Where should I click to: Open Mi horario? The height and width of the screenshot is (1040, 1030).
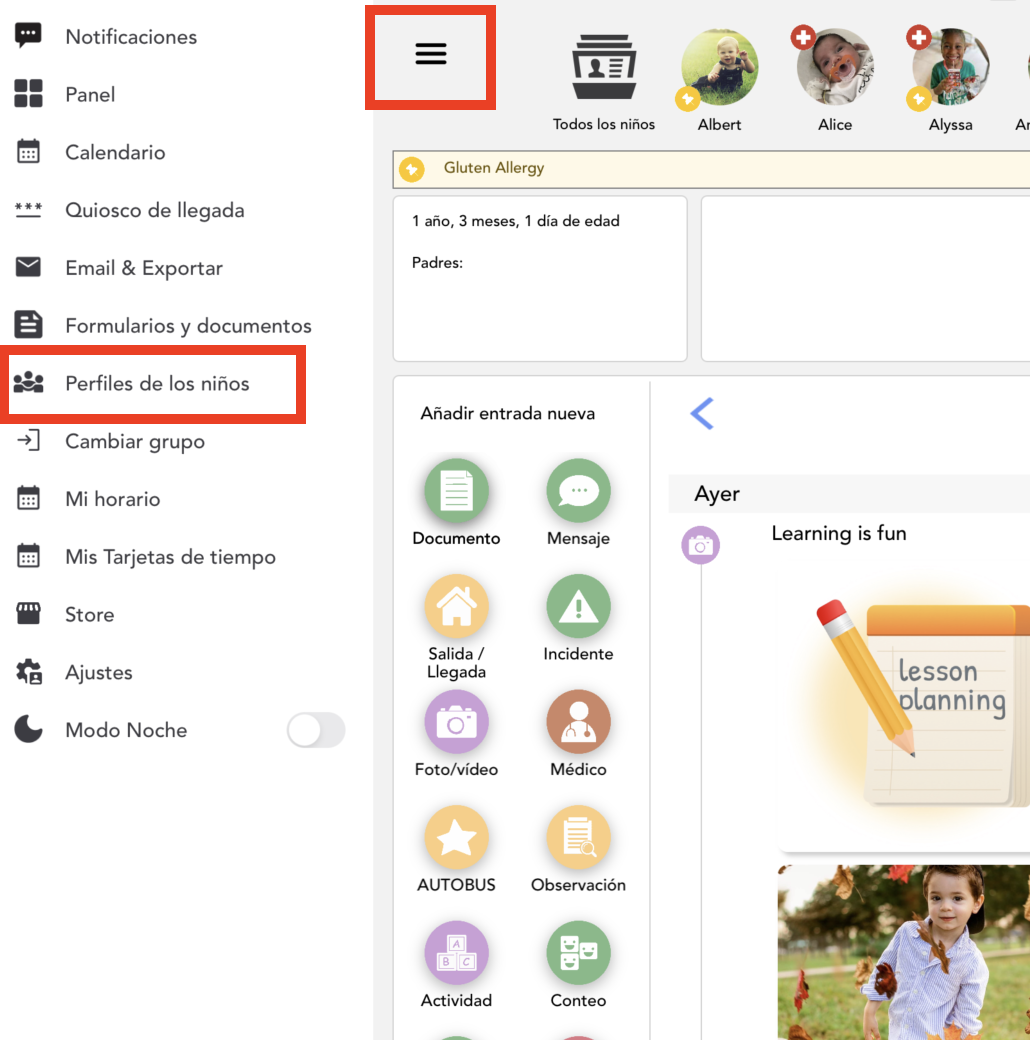(113, 499)
